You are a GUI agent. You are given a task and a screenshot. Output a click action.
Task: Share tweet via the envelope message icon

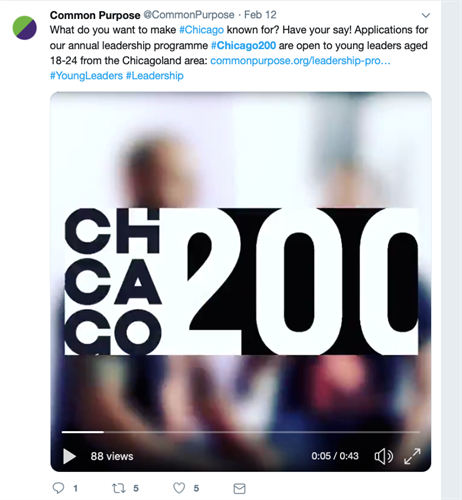[x=239, y=489]
